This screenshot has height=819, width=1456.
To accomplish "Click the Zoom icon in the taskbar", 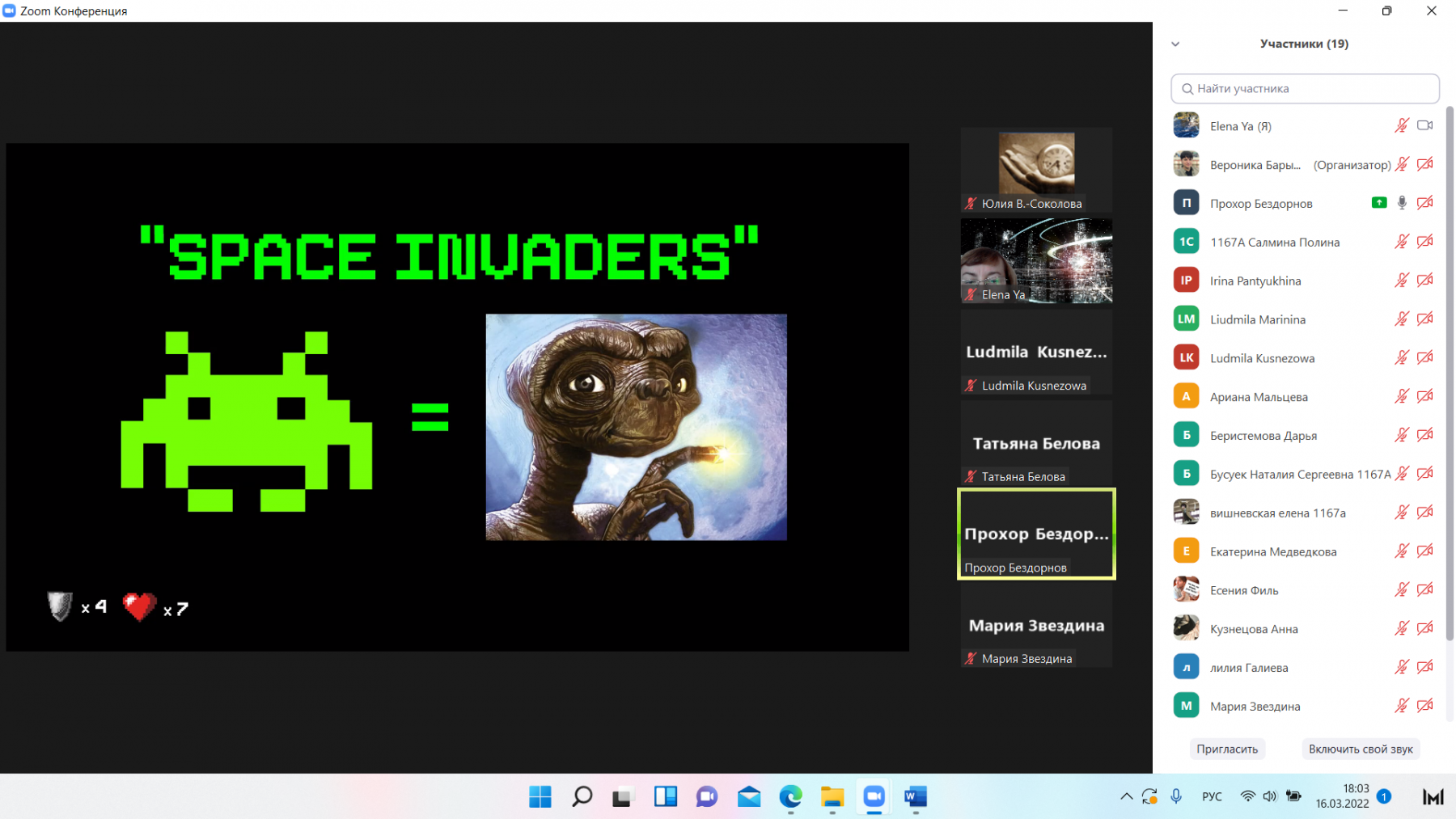I will click(x=874, y=797).
